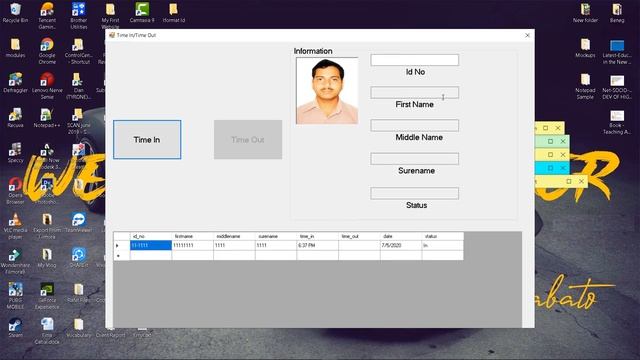640x360 pixels.
Task: Open the GeForce Experience shortcut
Action: [47, 296]
